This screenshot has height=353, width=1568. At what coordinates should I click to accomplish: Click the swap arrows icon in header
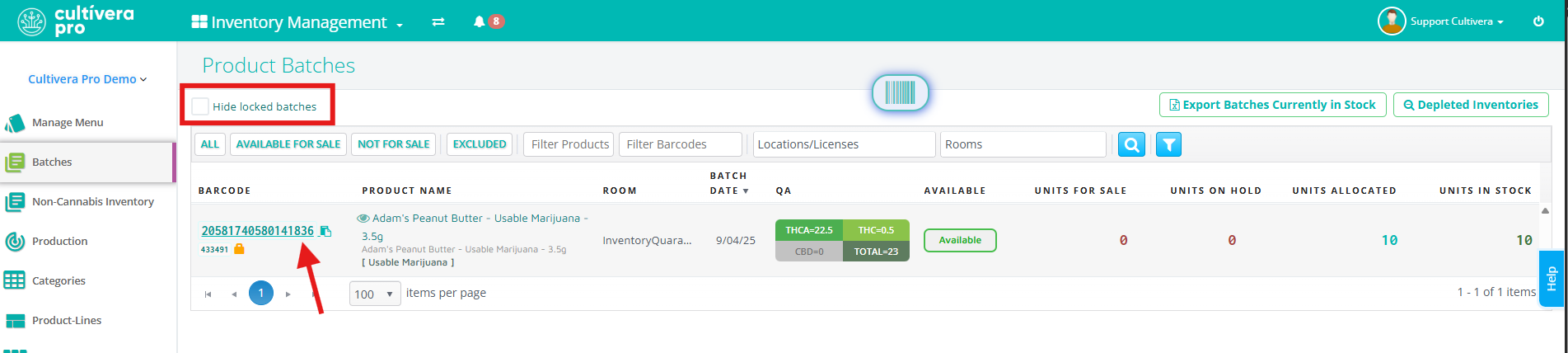(438, 22)
